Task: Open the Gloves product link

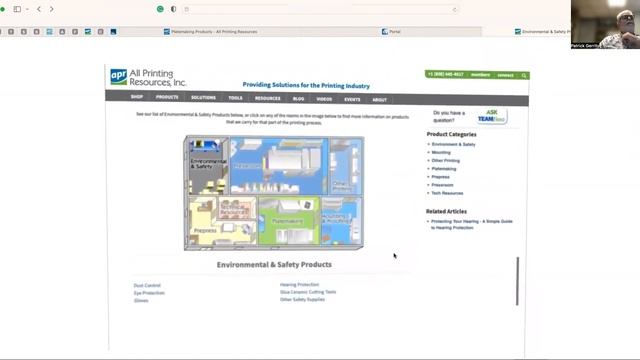Action: tap(141, 300)
